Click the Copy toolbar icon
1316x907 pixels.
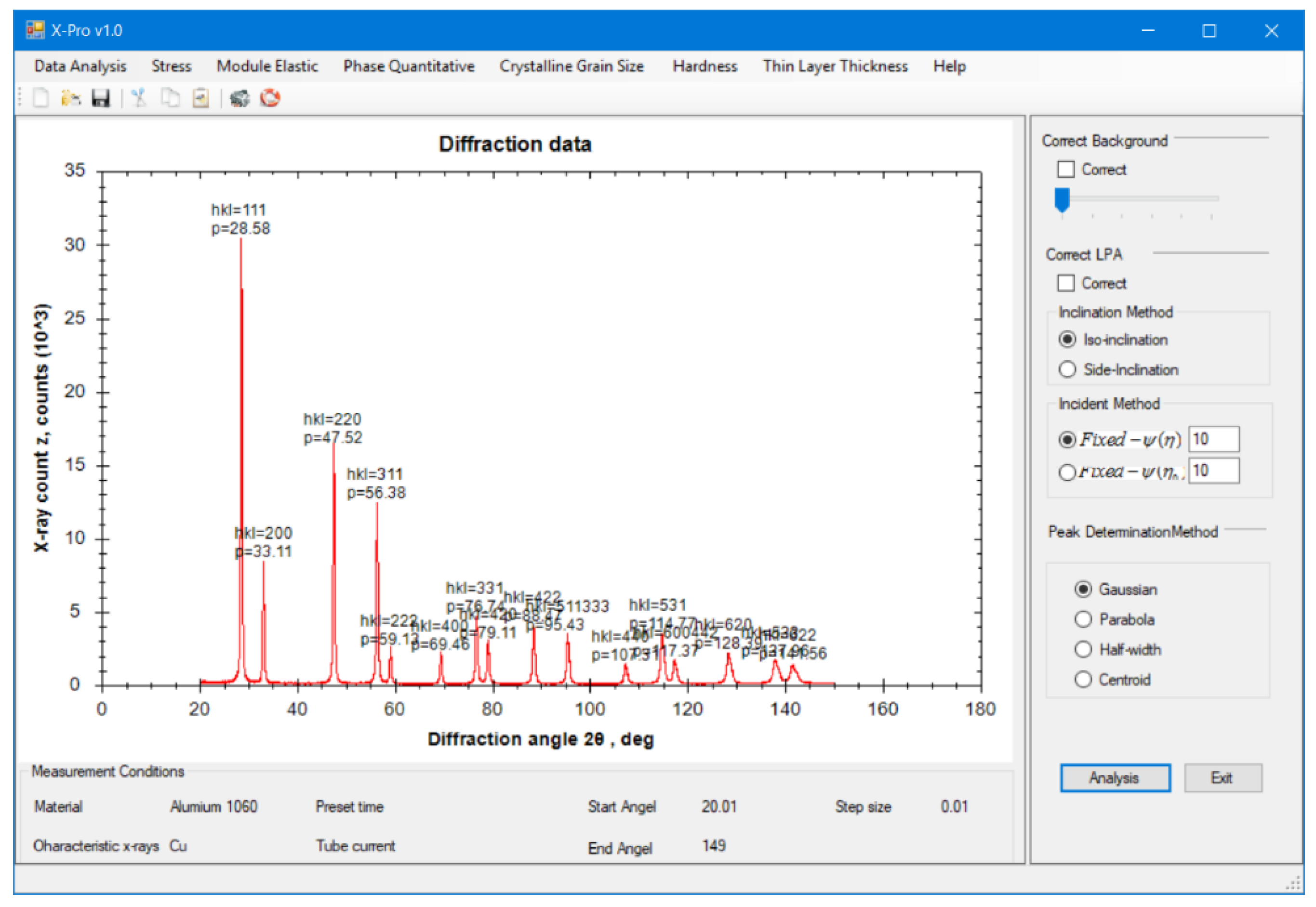coord(170,98)
